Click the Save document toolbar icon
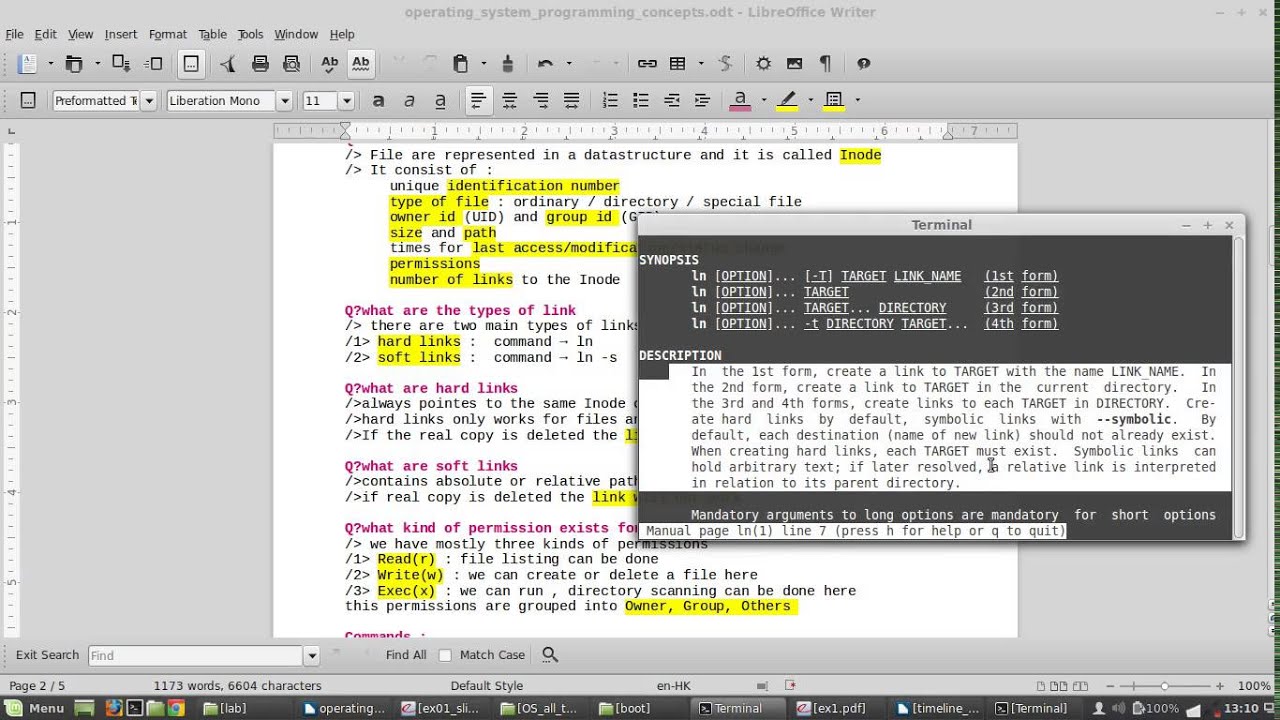The image size is (1280, 720). click(x=121, y=64)
